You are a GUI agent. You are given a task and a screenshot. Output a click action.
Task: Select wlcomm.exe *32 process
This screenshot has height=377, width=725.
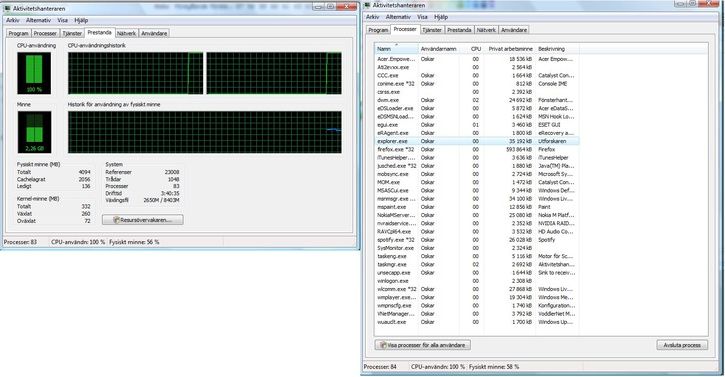pyautogui.click(x=477, y=289)
